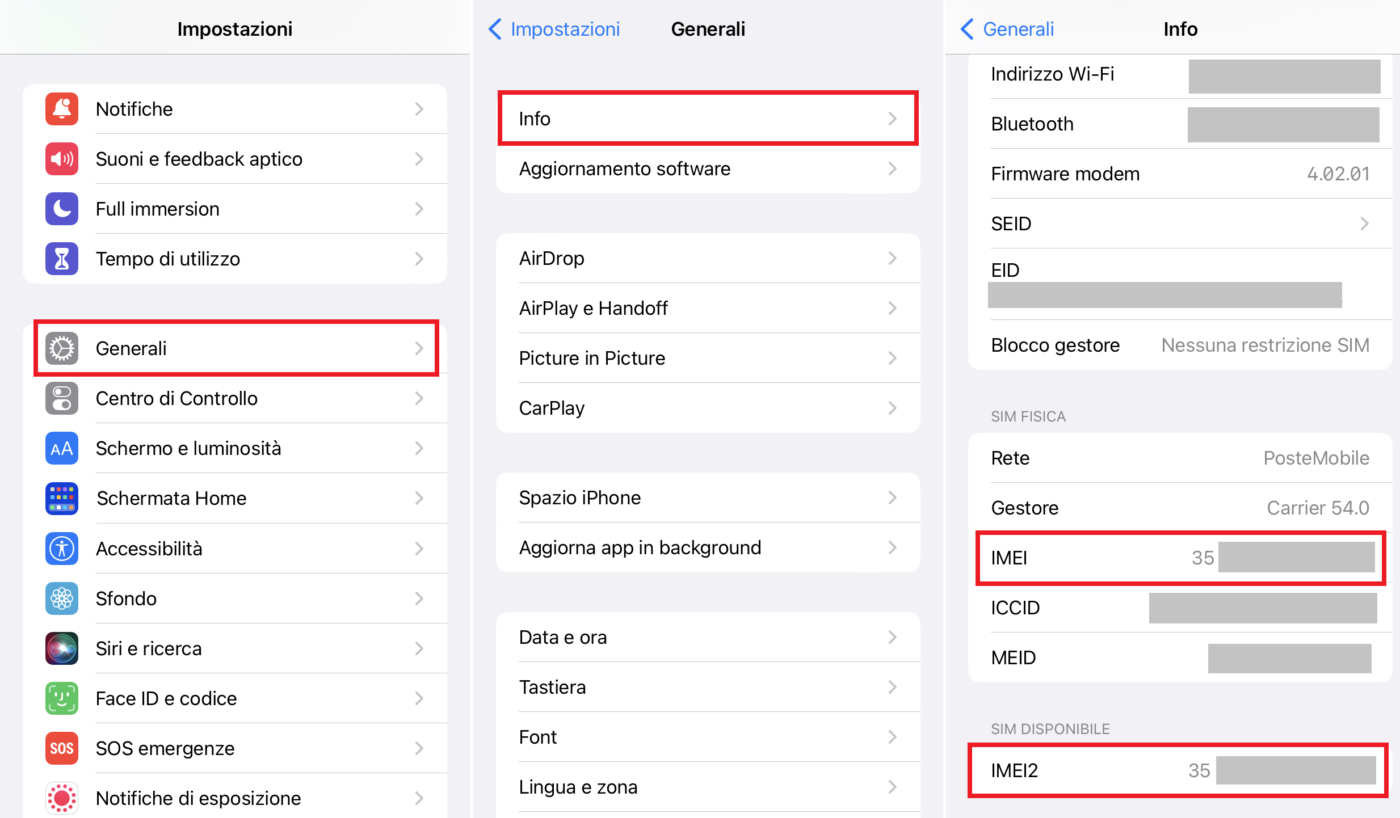Tap the Tempo di utilizzo hourglass icon

(62, 259)
